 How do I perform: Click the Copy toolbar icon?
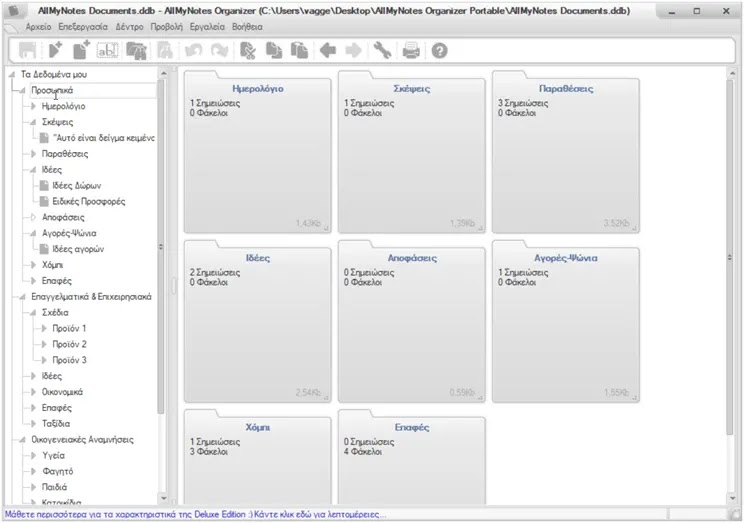coord(274,50)
